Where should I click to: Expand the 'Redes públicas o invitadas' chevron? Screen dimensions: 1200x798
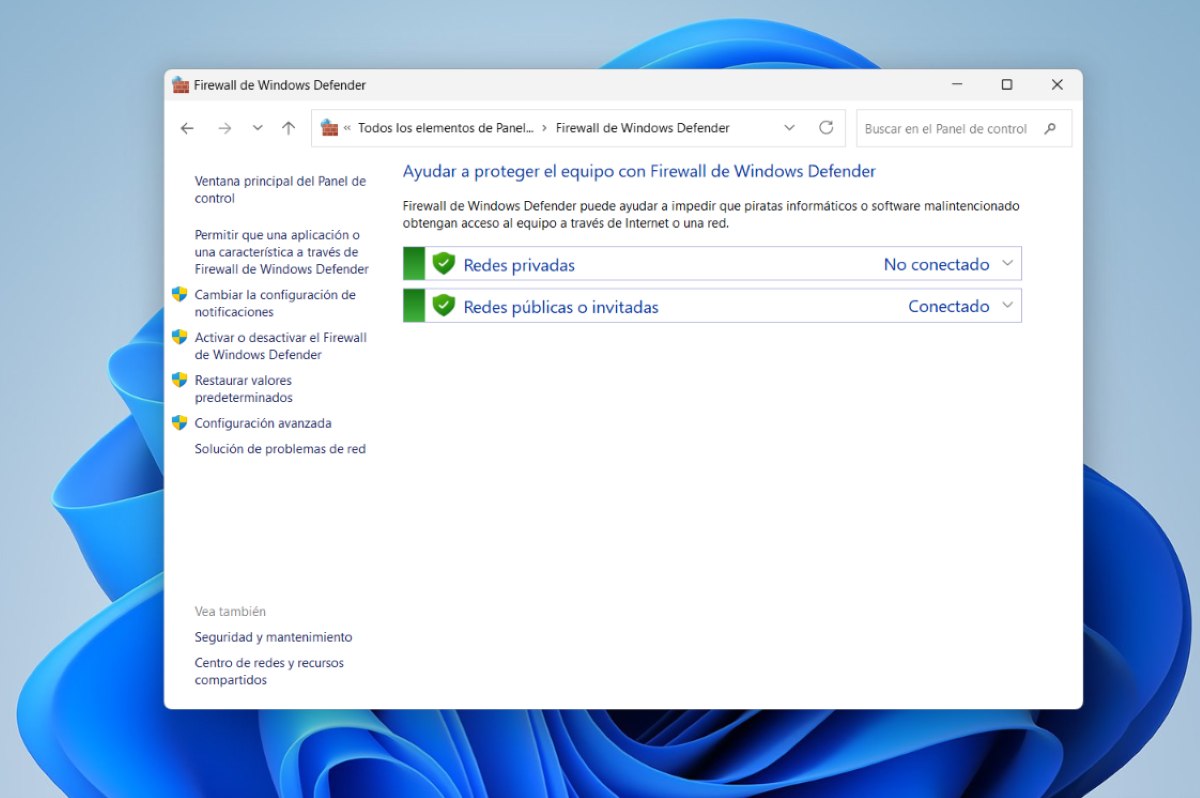1007,306
